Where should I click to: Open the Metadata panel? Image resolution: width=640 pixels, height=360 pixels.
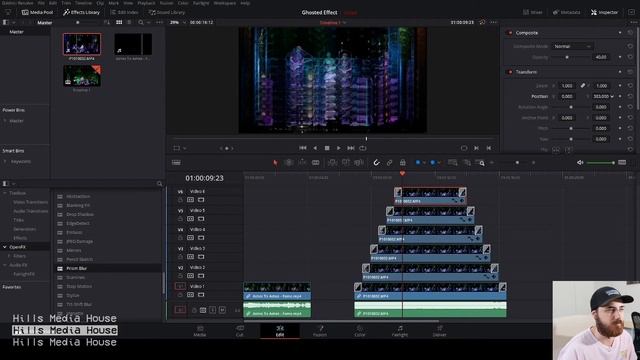coord(567,12)
